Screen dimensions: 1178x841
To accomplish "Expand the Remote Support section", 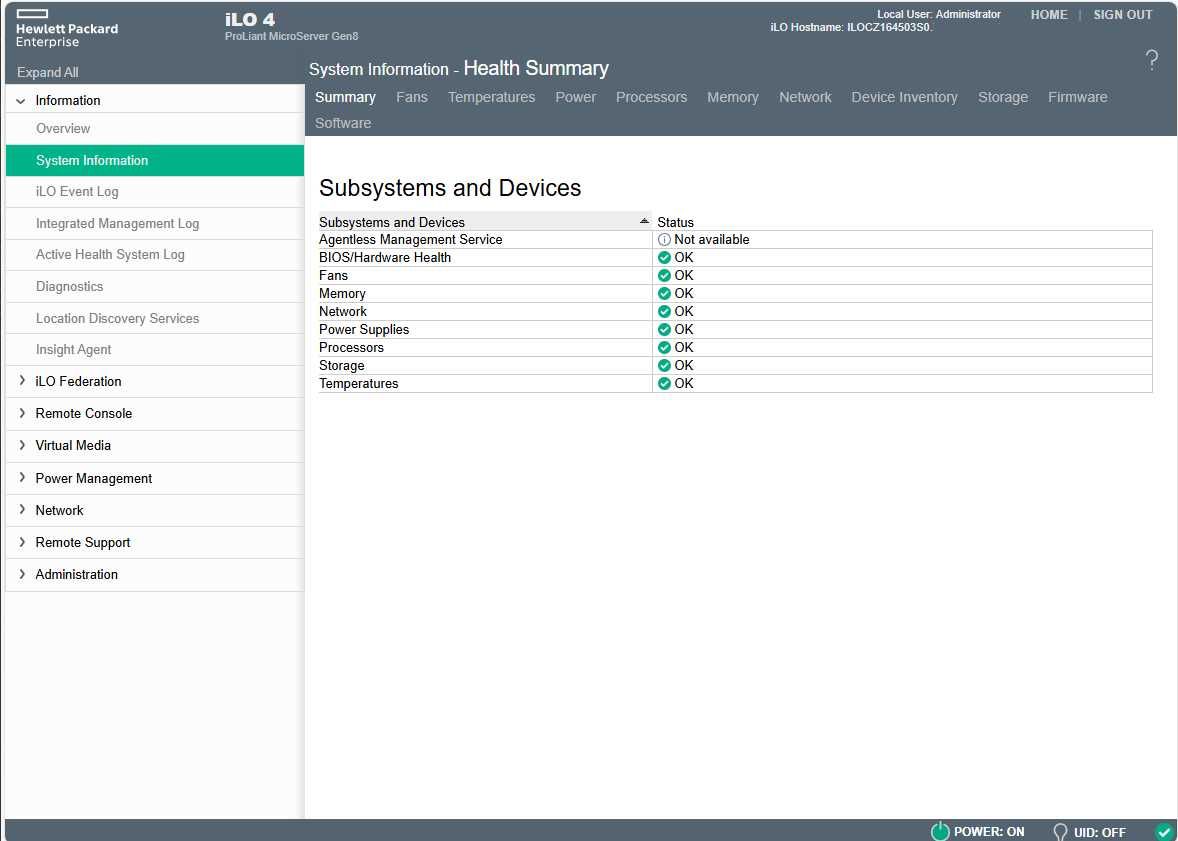I will [x=22, y=542].
